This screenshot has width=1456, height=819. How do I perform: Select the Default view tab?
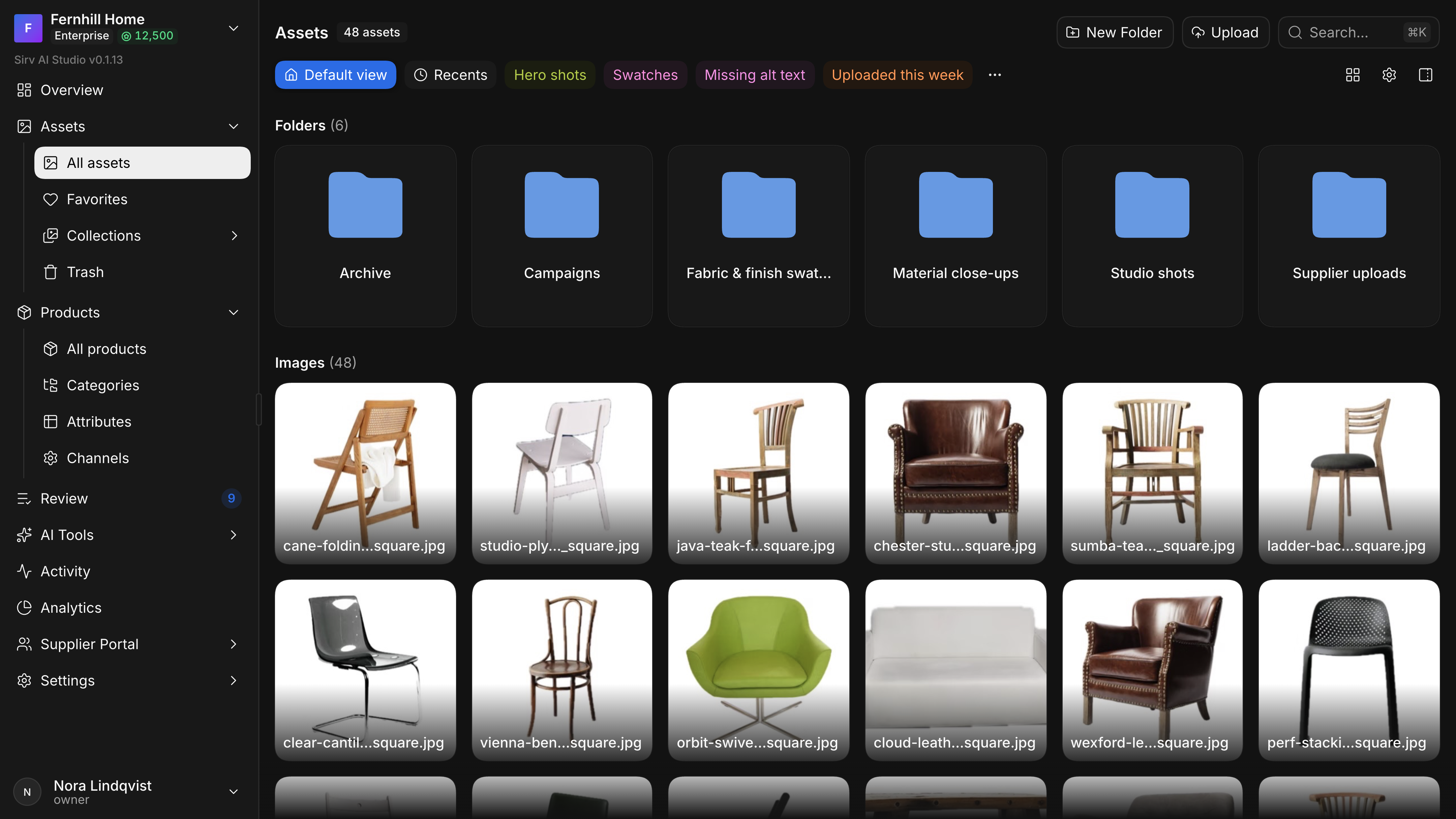335,74
